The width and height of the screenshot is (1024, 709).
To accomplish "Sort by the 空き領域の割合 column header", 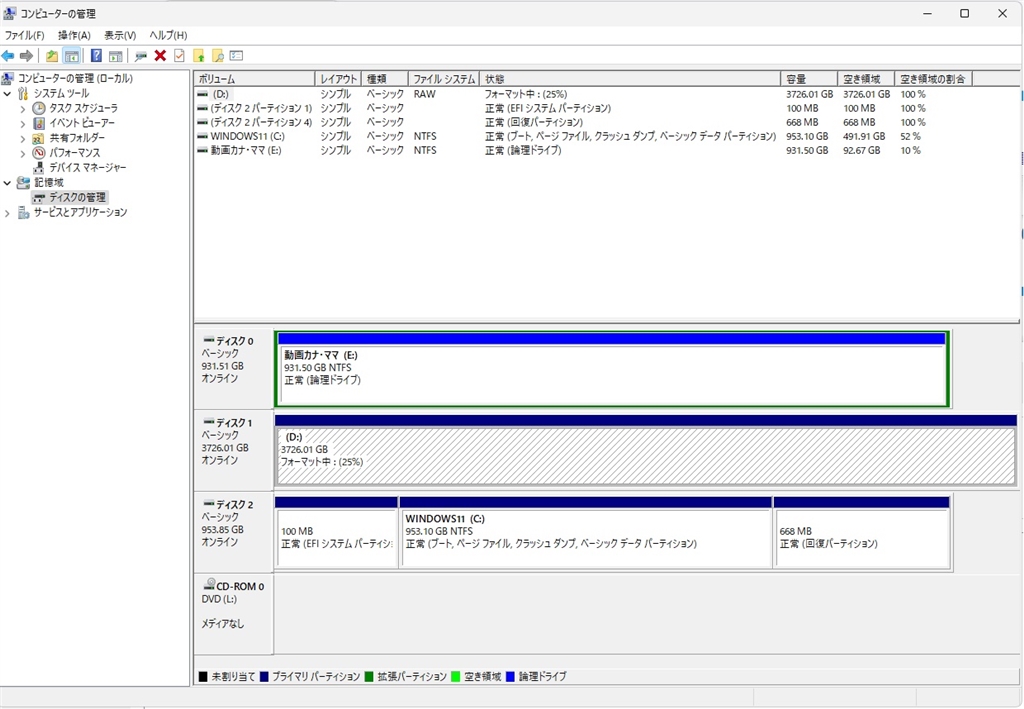I will click(x=933, y=79).
